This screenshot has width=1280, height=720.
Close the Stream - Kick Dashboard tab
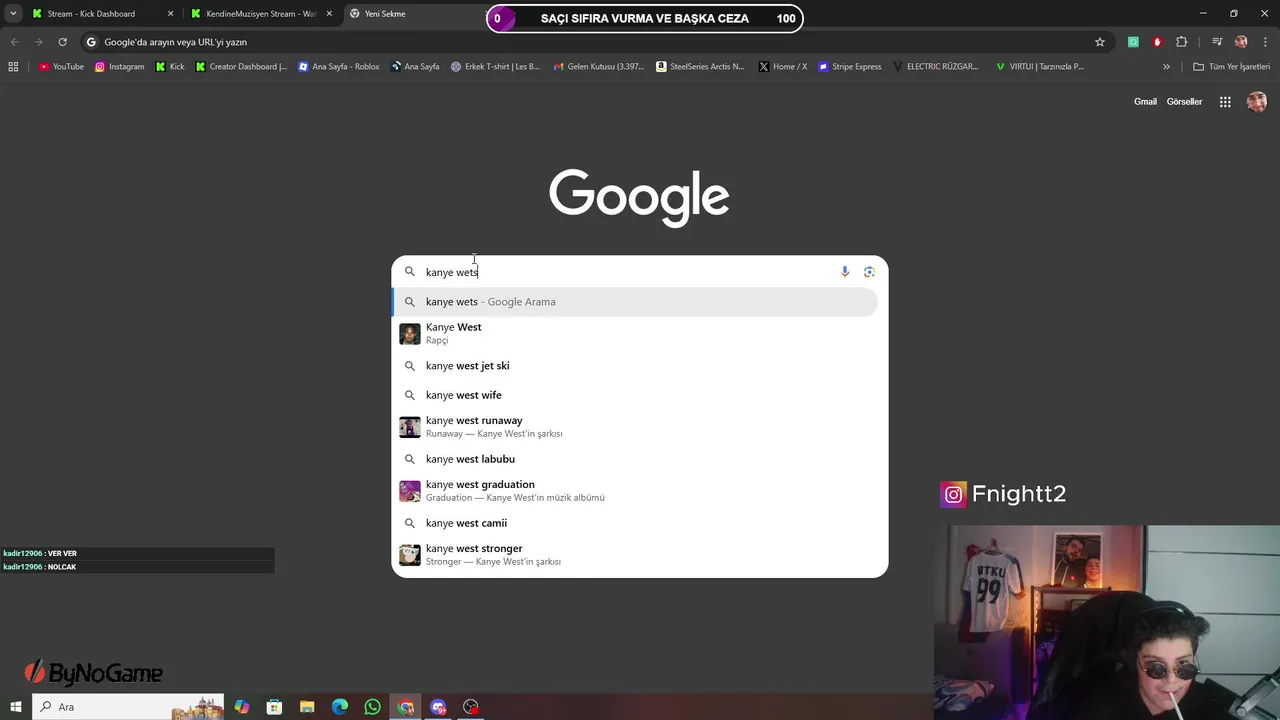[x=170, y=14]
